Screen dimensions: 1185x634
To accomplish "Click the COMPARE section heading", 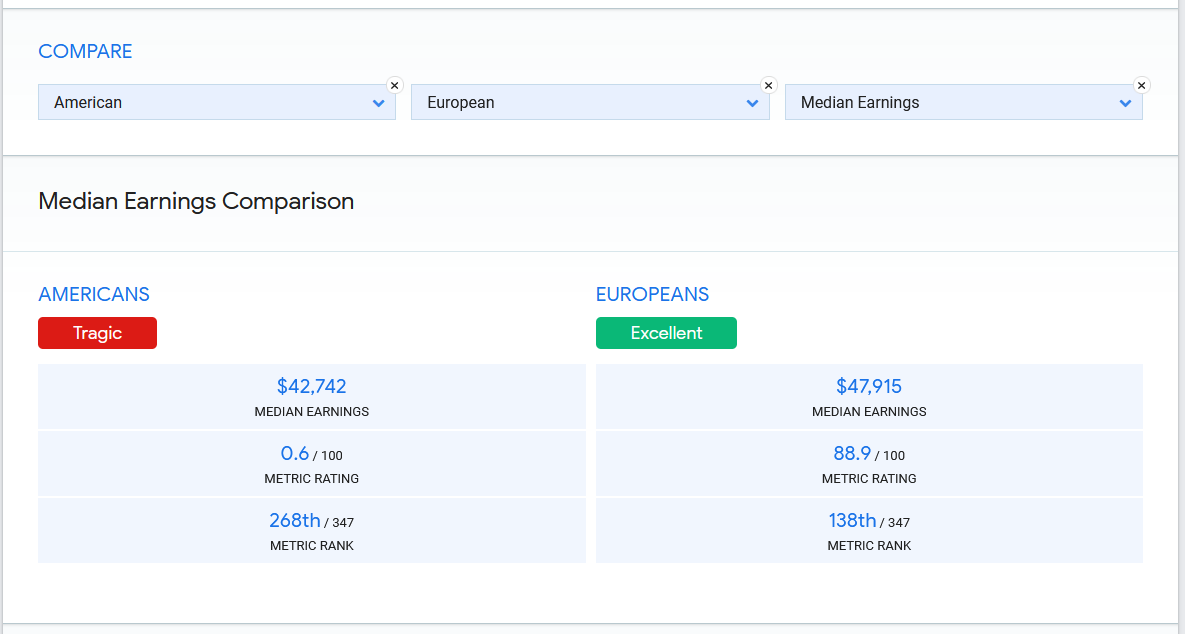I will [85, 51].
